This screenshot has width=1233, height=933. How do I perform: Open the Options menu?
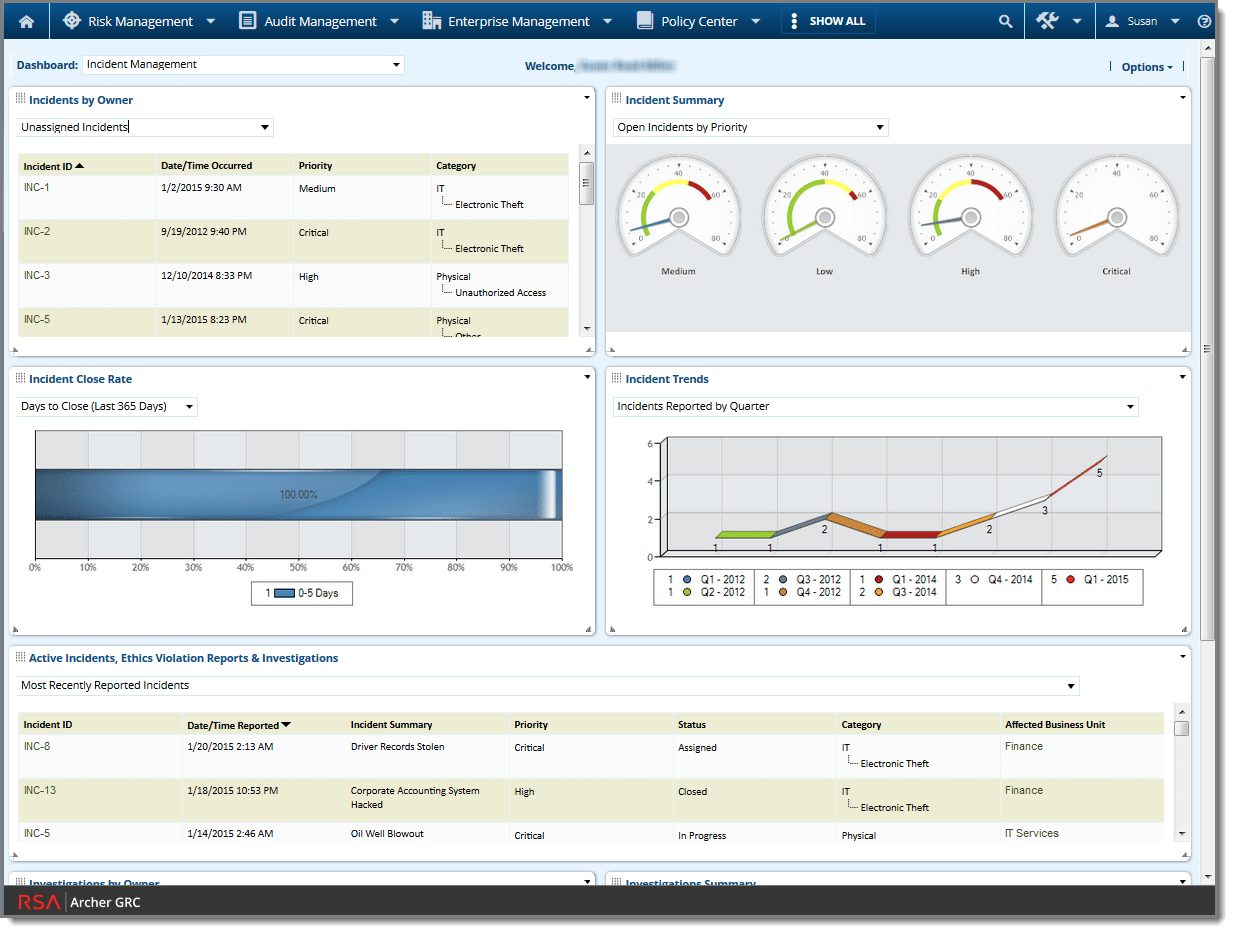click(x=1146, y=66)
